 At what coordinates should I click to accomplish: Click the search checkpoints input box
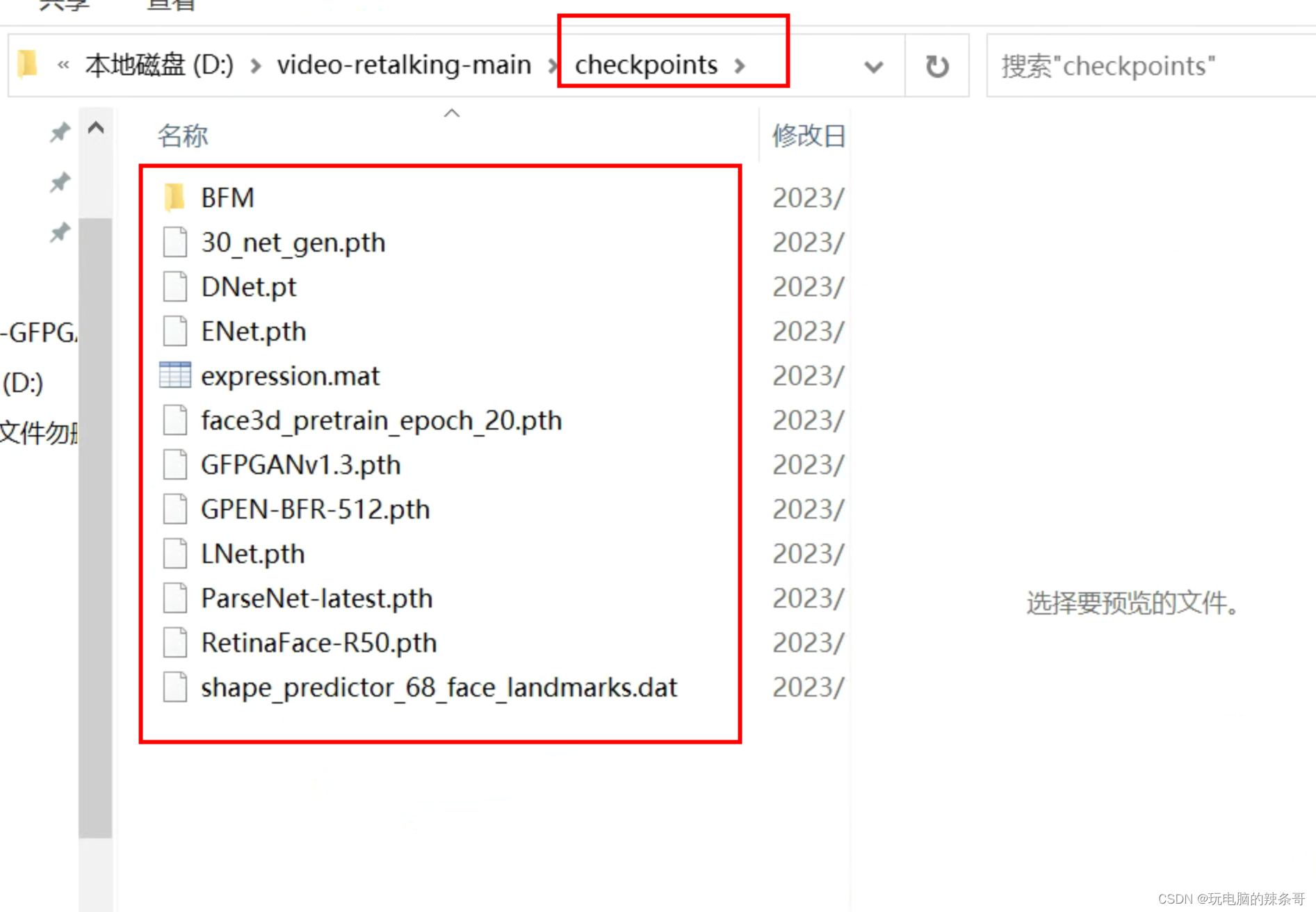coord(1151,66)
